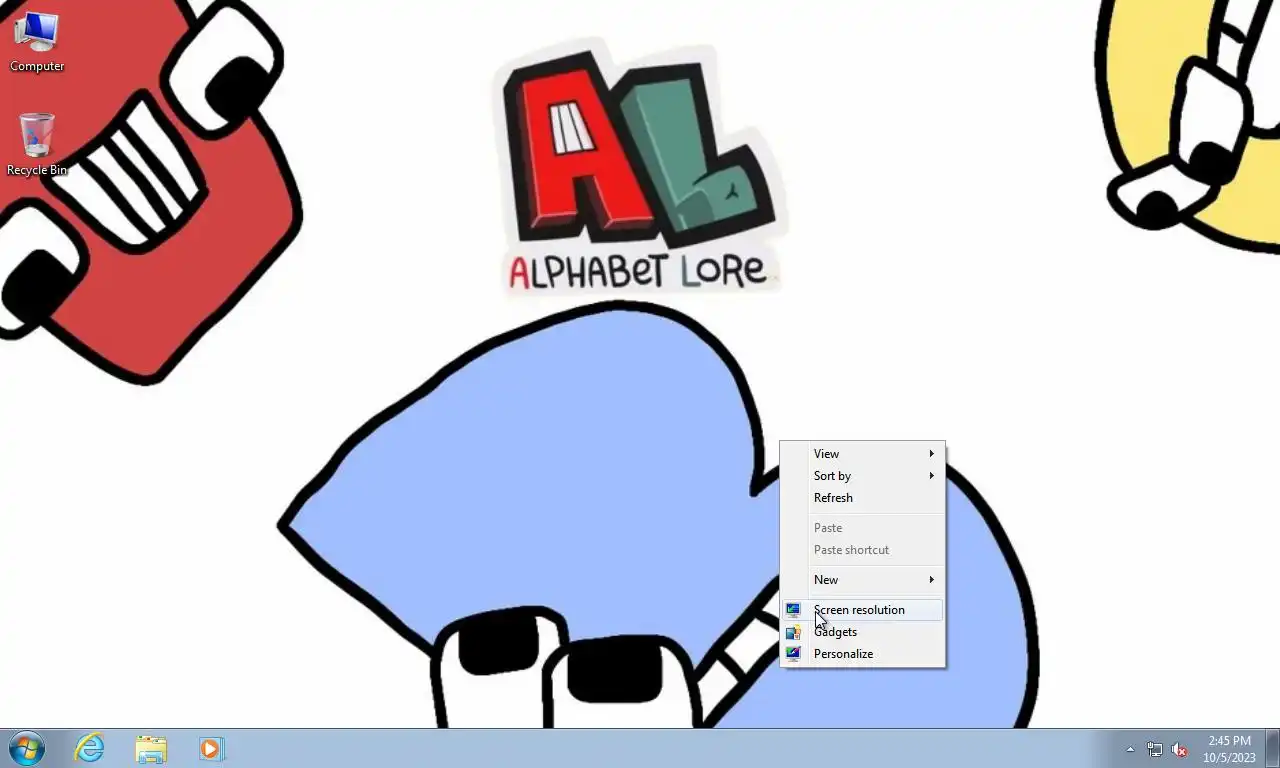Expand the Sort by submenu
Screen dimensions: 1280x768
862,476
